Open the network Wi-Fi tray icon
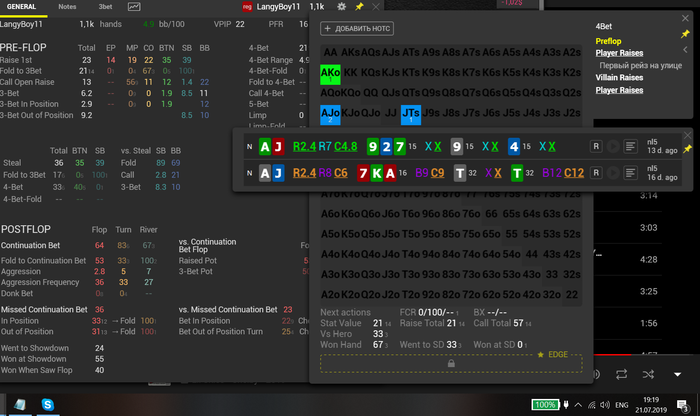This screenshot has width=700, height=416. click(x=592, y=405)
